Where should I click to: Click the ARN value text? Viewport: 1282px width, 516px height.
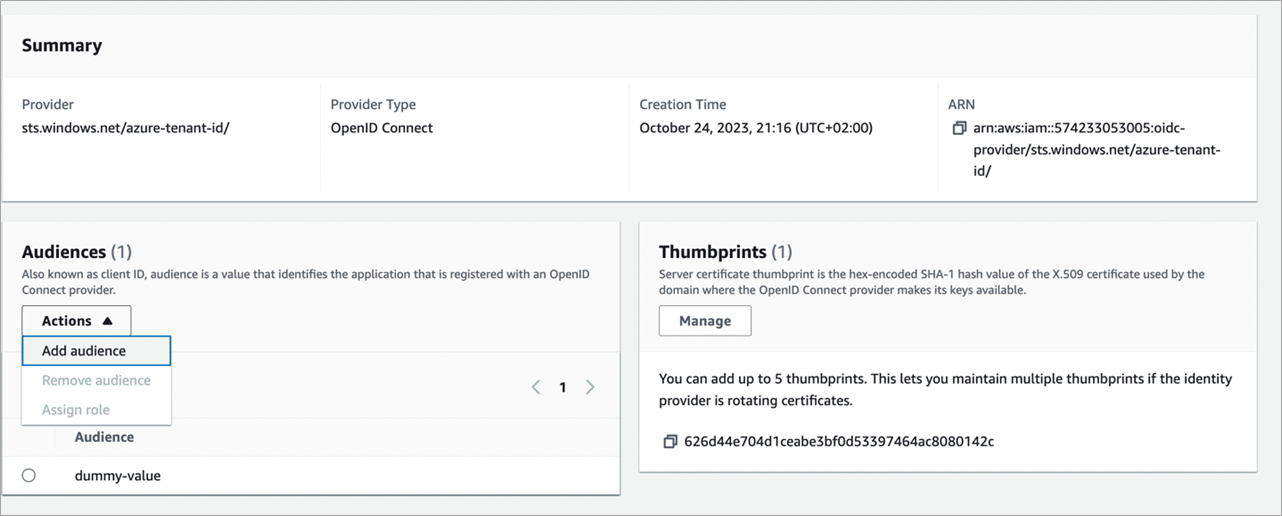click(1096, 149)
